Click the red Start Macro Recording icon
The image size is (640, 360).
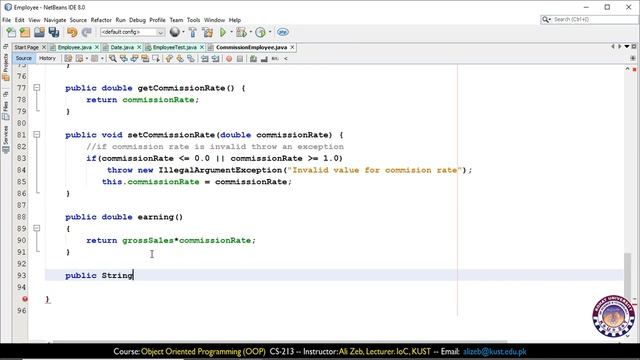(x=229, y=59)
